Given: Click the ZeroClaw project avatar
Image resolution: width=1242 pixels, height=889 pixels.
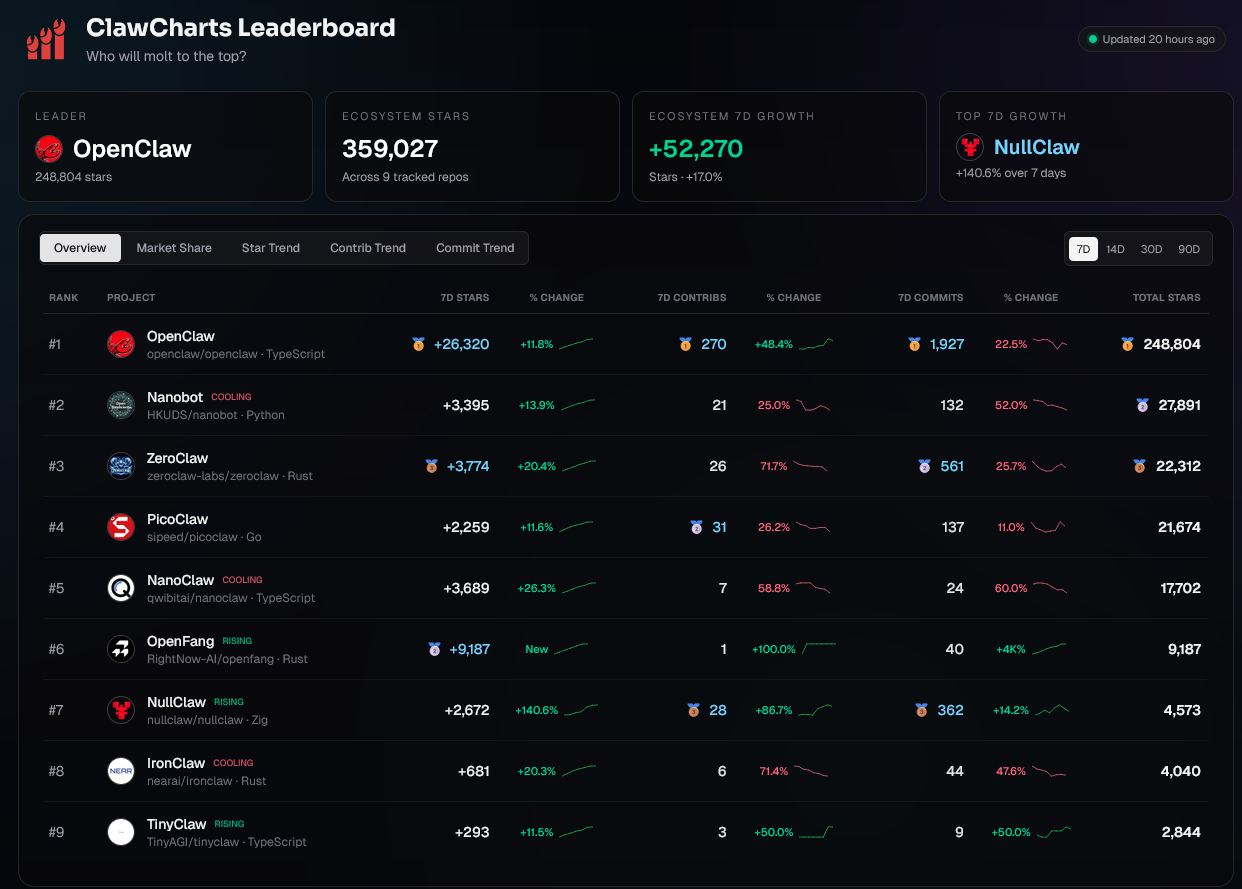Looking at the screenshot, I should coord(121,466).
